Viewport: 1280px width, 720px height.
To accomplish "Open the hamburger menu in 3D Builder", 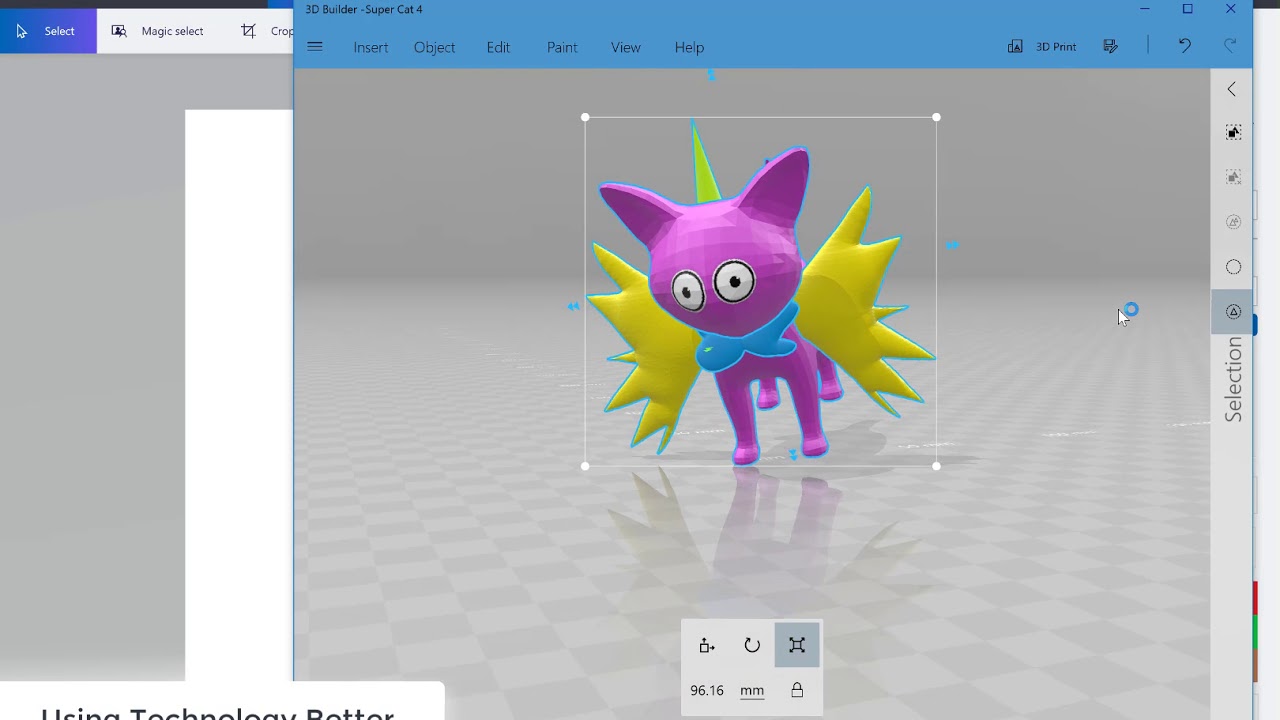I will (x=315, y=47).
